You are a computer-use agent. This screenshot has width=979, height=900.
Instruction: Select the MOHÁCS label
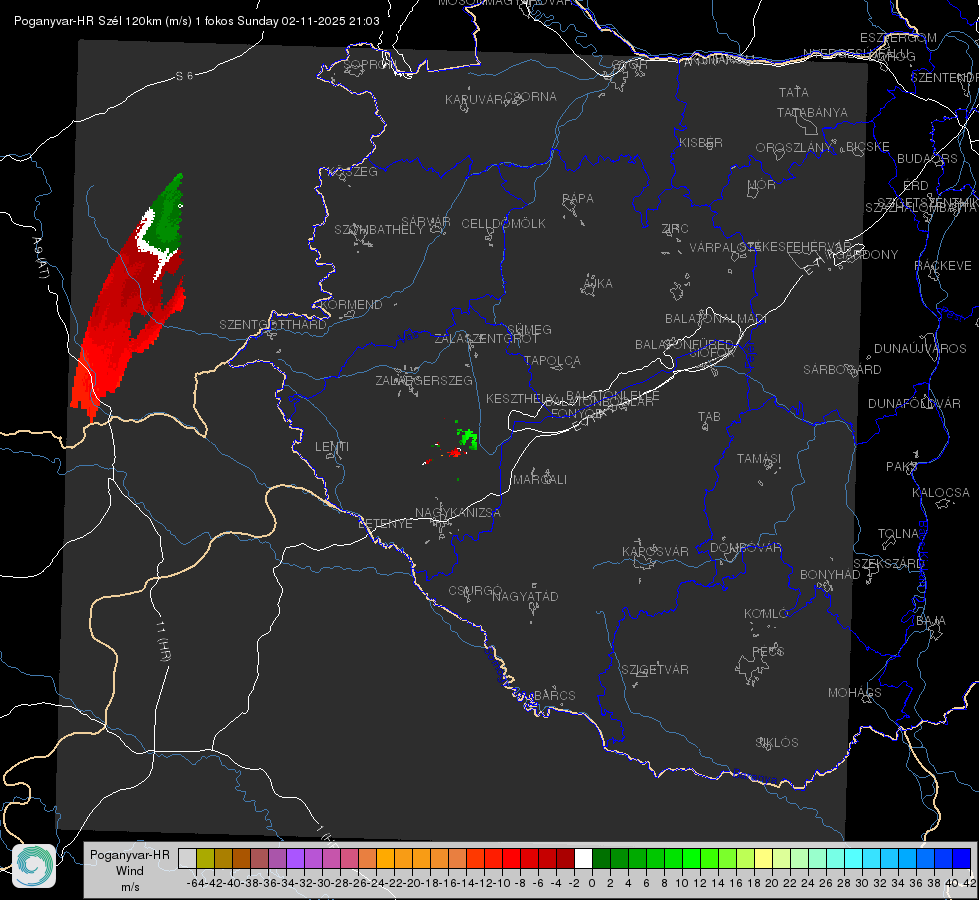click(854, 693)
